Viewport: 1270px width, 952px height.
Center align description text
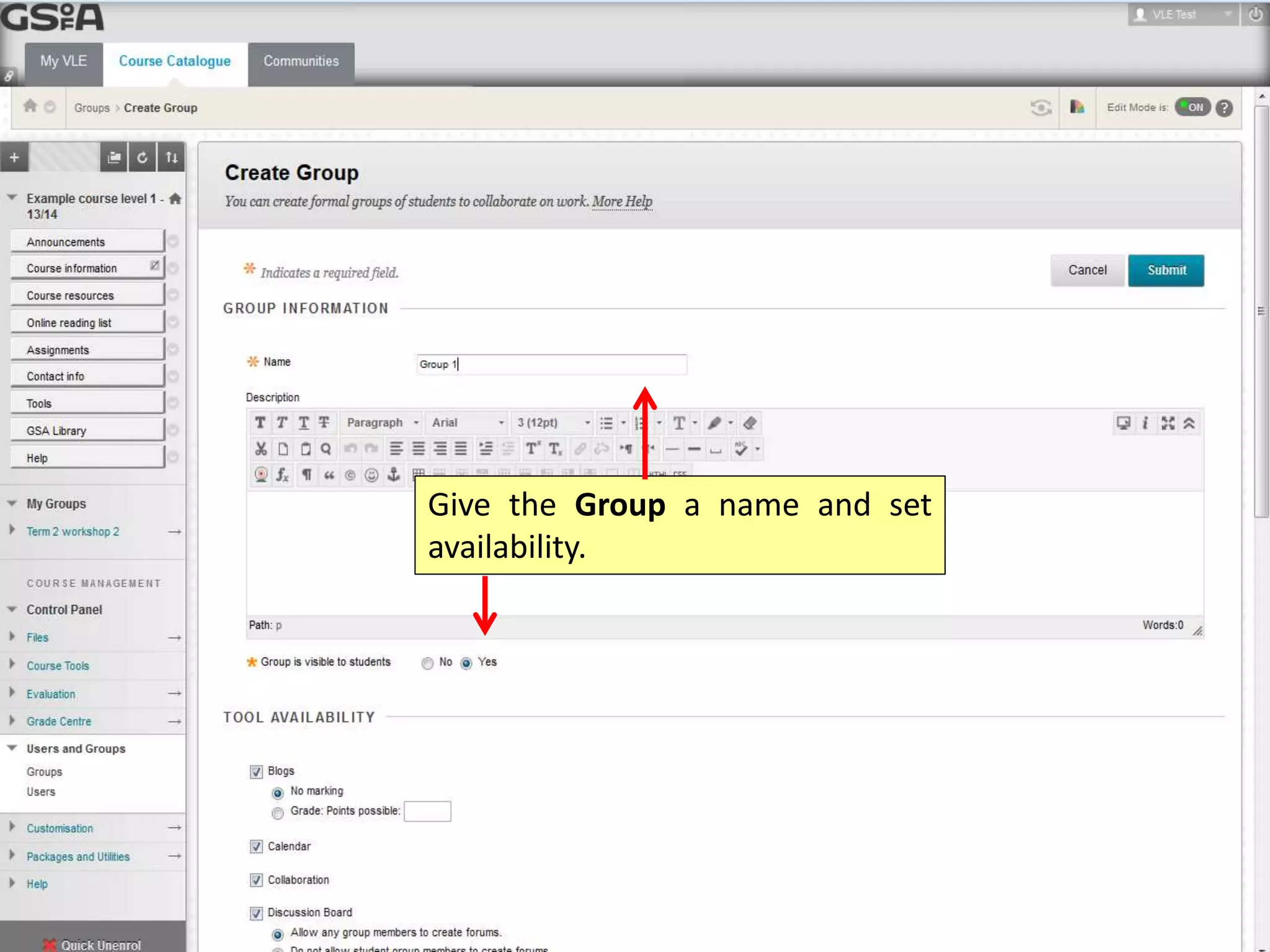419,449
